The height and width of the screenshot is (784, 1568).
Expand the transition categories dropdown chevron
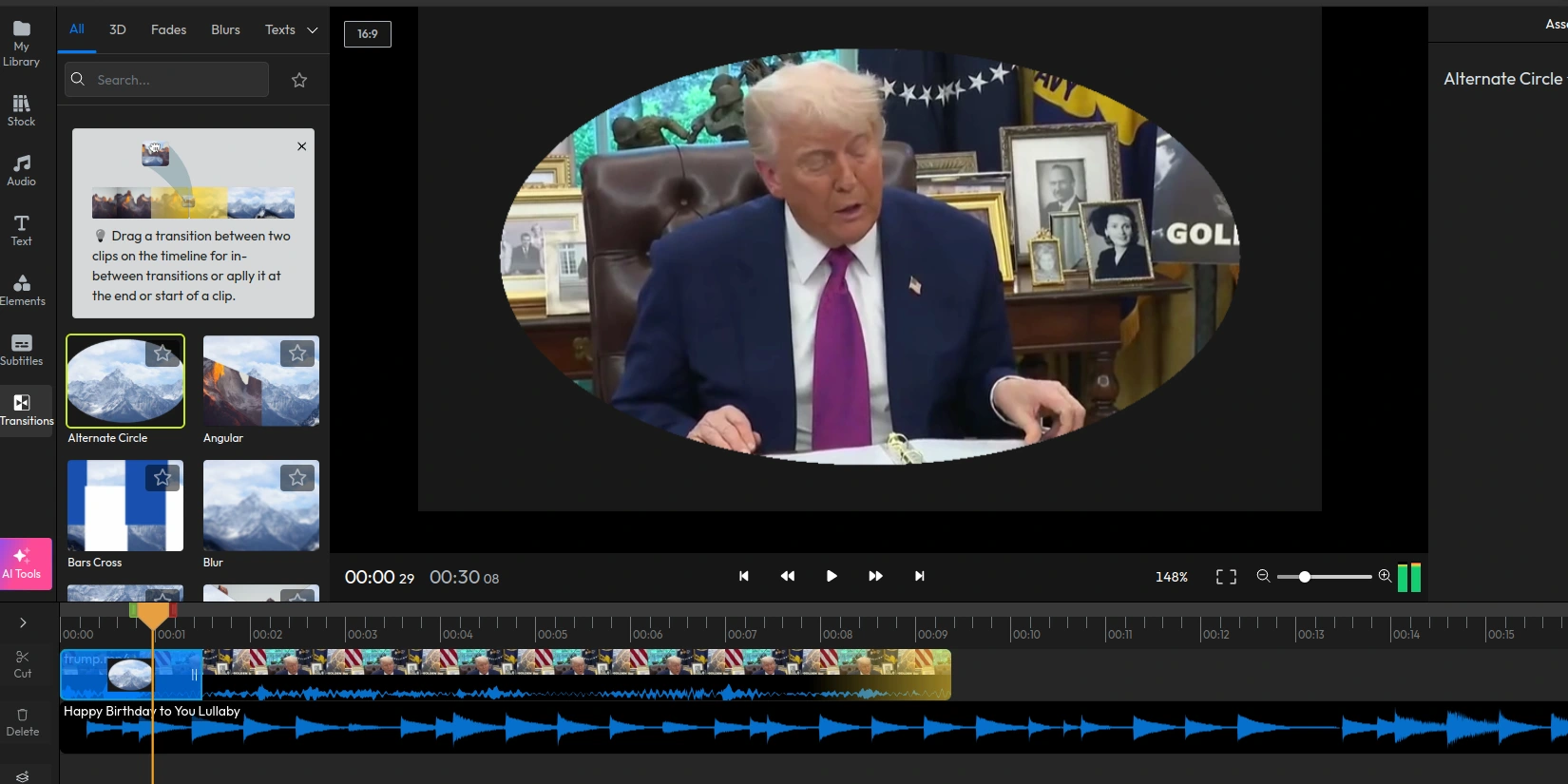[312, 30]
